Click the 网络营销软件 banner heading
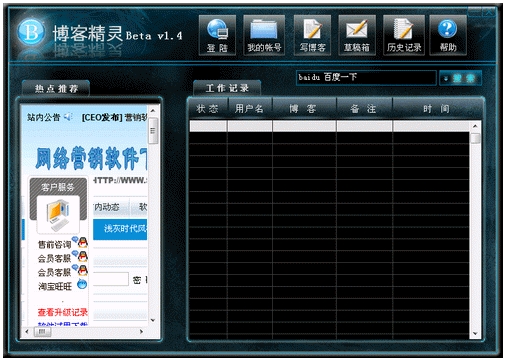Viewport: 507px width, 360px height. [x=91, y=158]
